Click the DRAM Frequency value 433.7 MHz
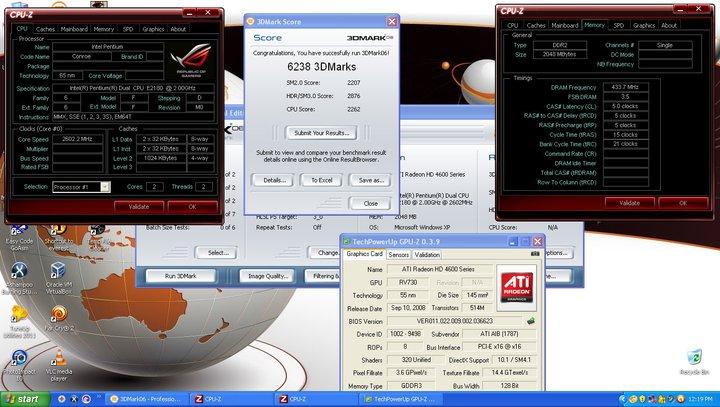This screenshot has width=720, height=407. tap(625, 87)
